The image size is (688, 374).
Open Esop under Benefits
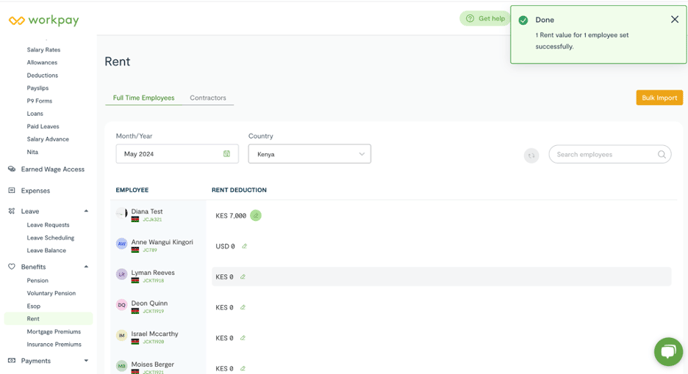pos(33,306)
